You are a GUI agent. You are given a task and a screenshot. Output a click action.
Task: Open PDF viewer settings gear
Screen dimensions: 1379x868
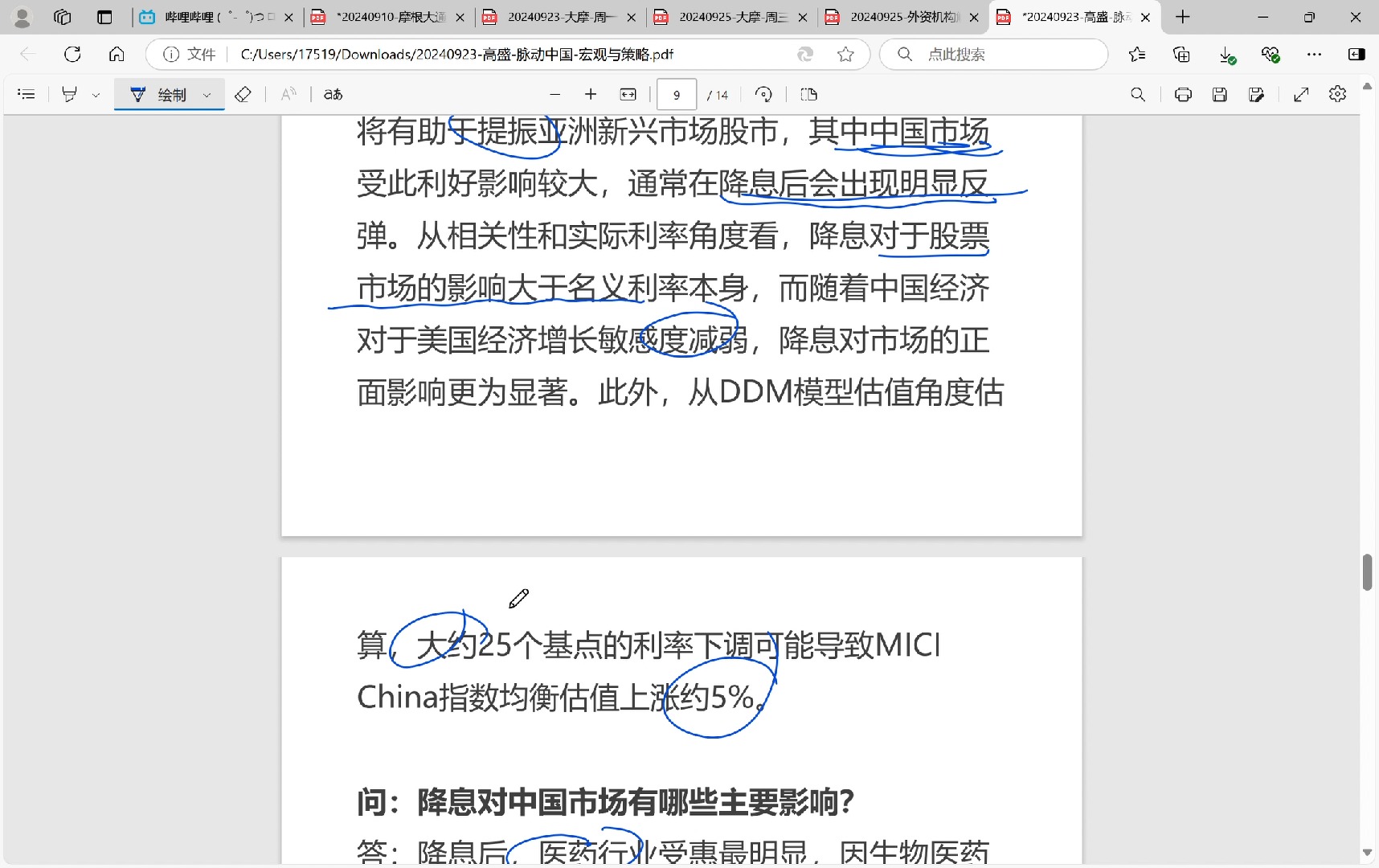click(1337, 95)
